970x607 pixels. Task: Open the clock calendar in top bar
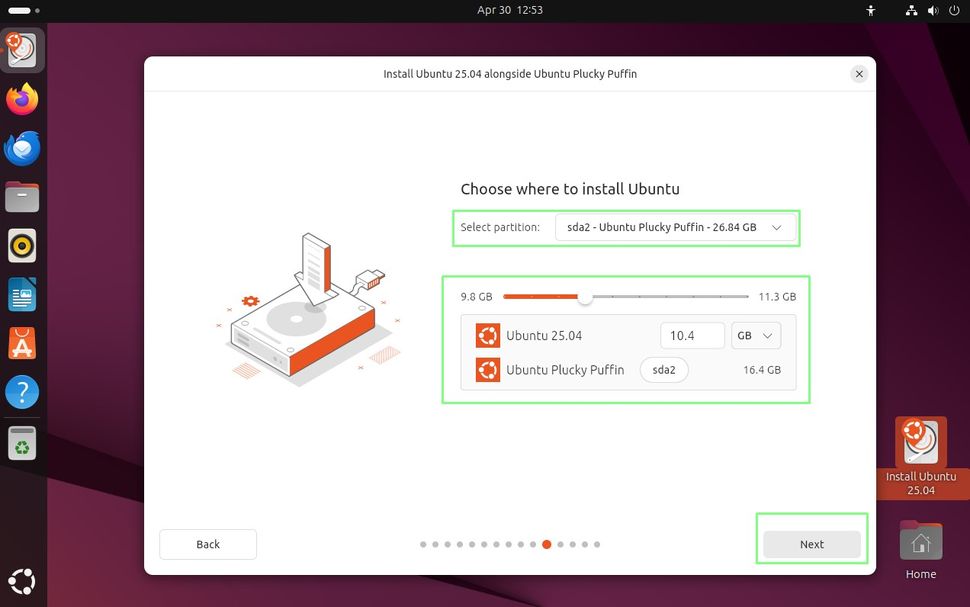point(510,10)
